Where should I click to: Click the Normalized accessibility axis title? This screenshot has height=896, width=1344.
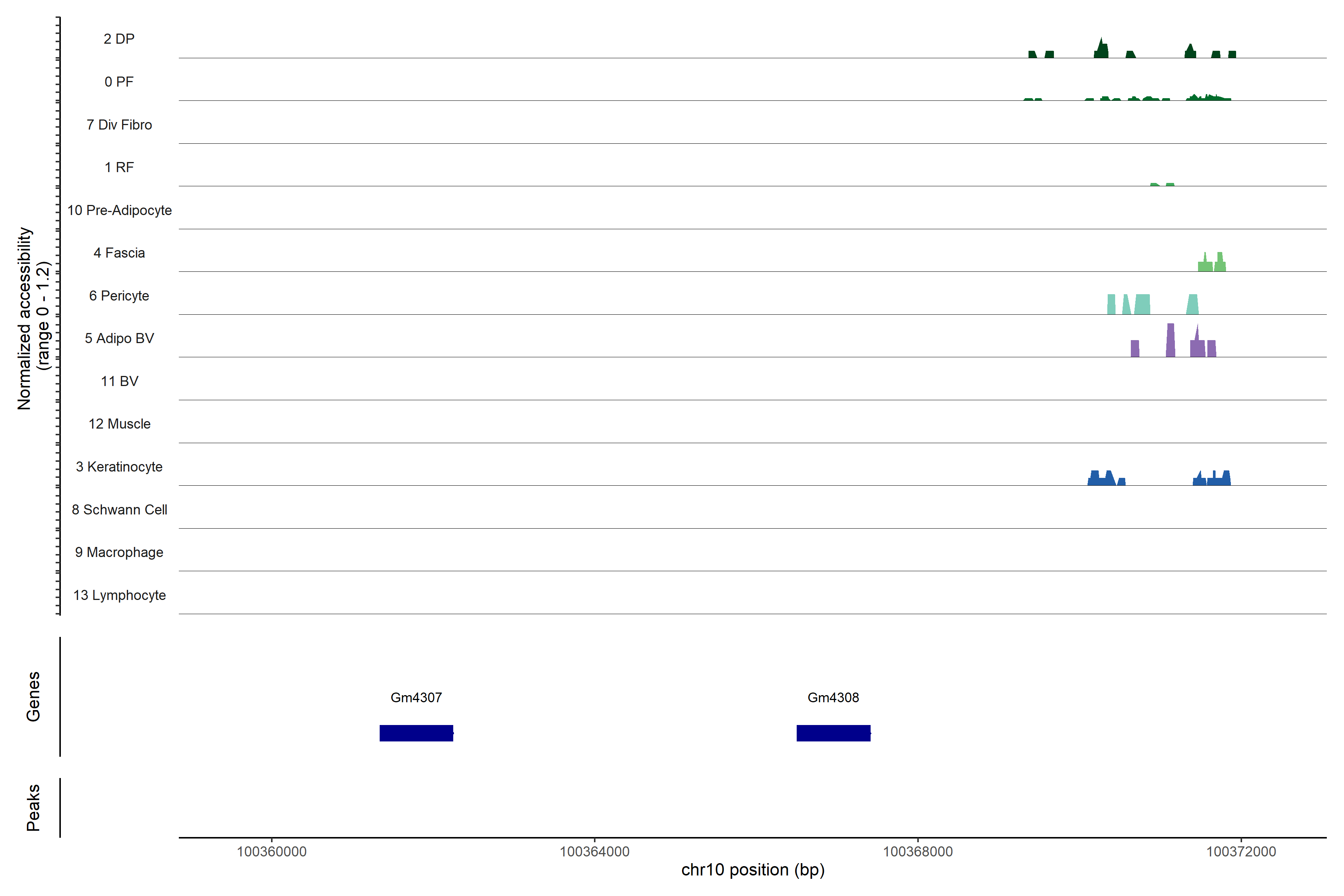point(25,318)
